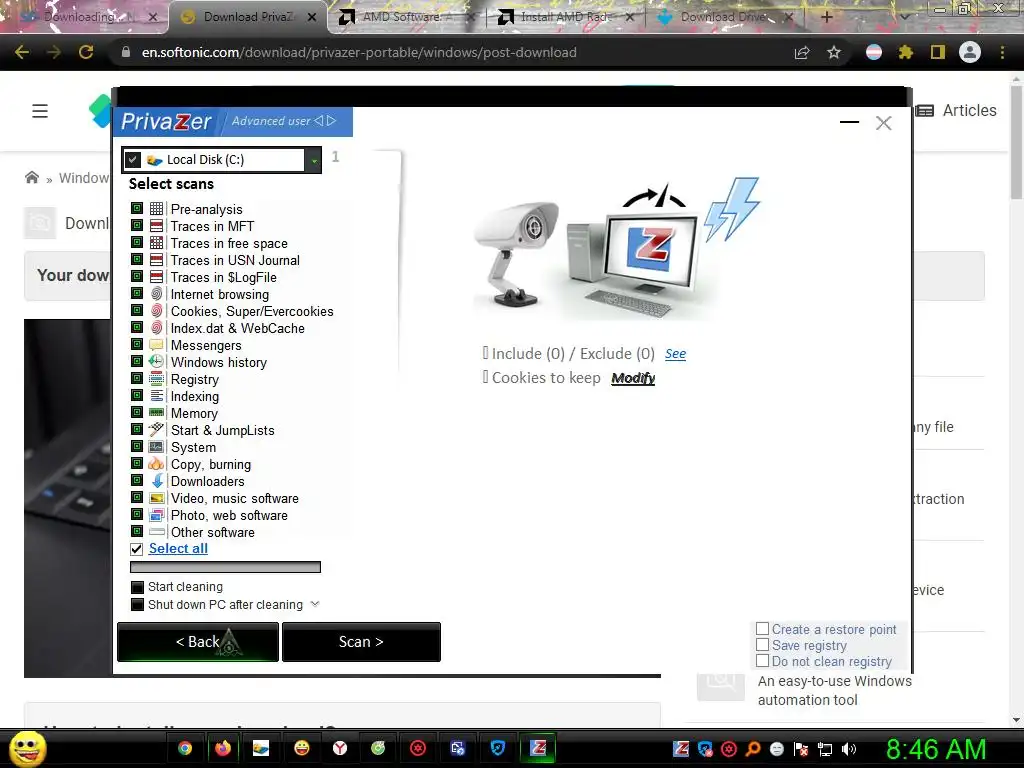Click the Chrome bookmark star icon

[834, 52]
